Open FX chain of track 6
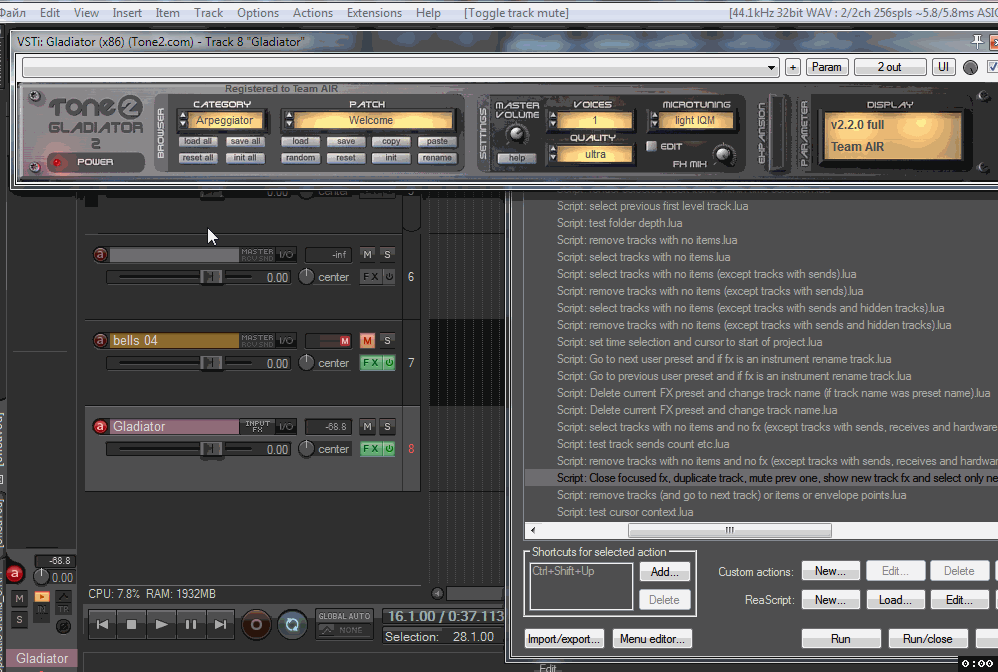The width and height of the screenshot is (998, 672). tap(370, 277)
